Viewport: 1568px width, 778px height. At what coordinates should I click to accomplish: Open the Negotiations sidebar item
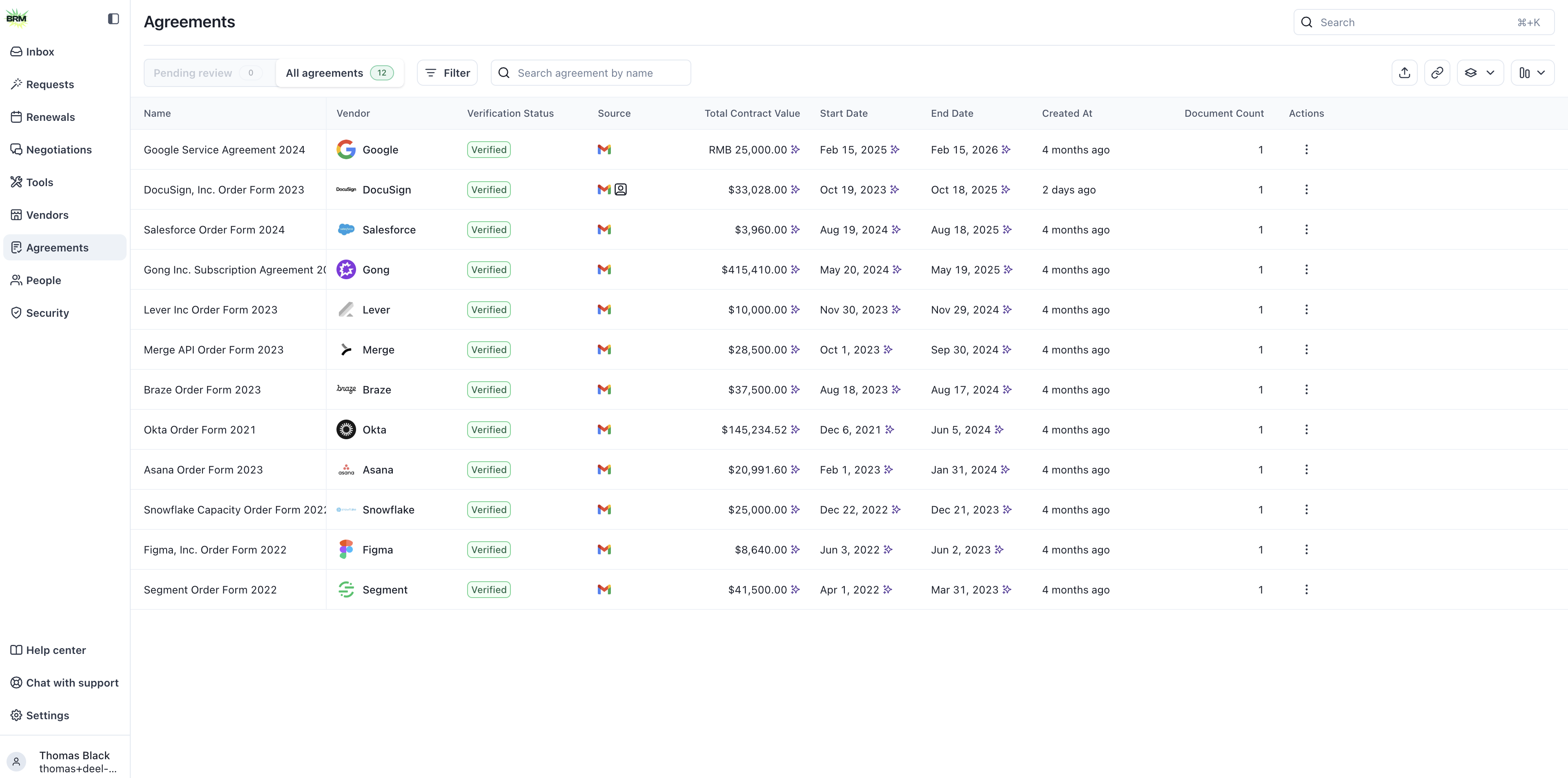(x=58, y=150)
